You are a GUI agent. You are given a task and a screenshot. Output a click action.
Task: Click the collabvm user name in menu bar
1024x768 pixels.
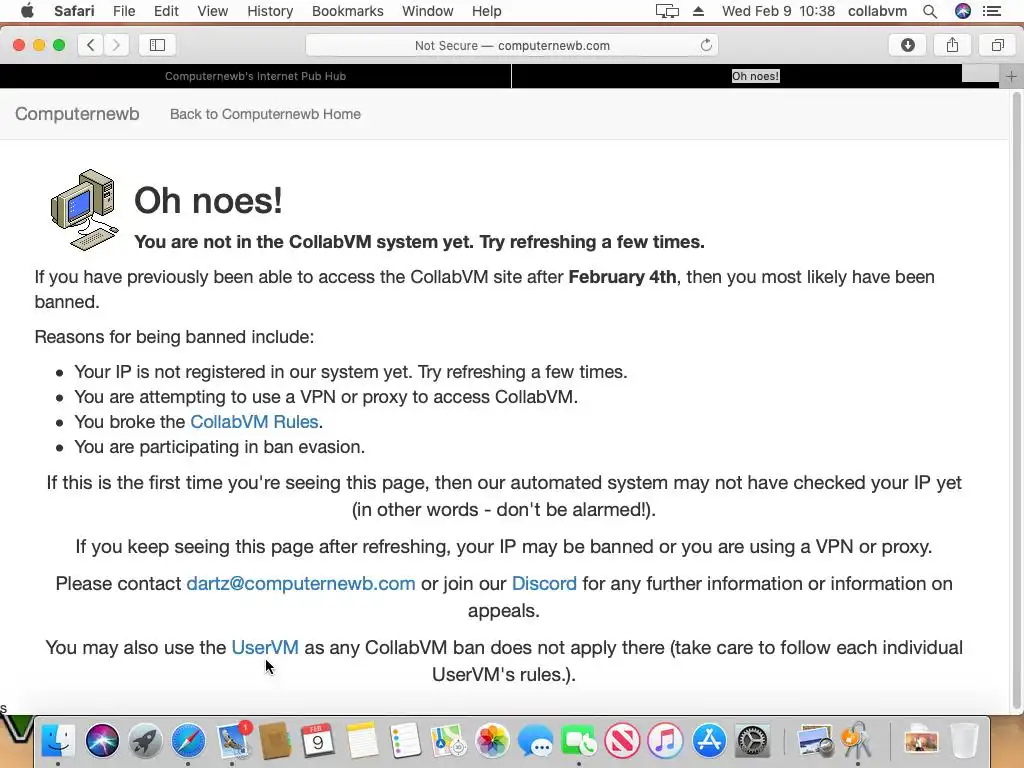pos(877,11)
